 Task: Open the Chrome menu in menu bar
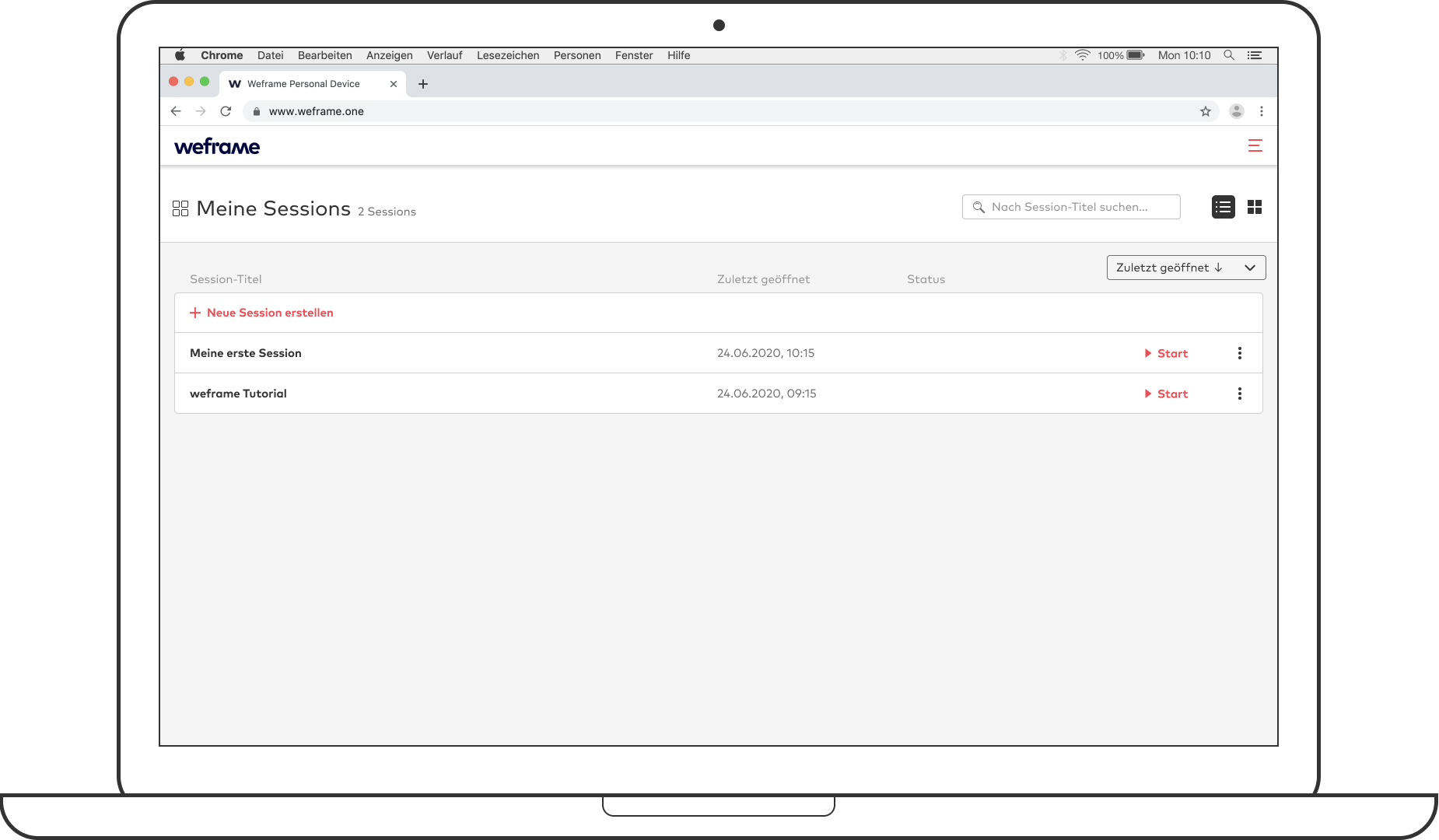pos(222,55)
